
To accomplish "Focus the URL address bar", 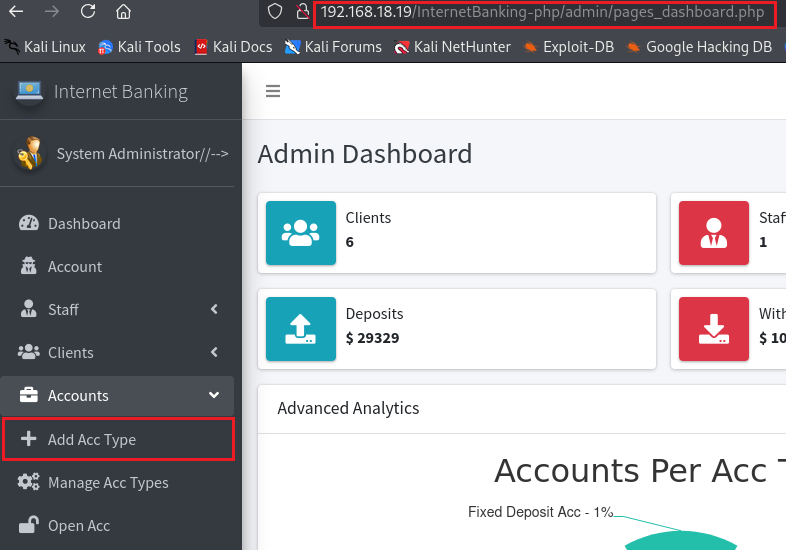I will pyautogui.click(x=544, y=13).
